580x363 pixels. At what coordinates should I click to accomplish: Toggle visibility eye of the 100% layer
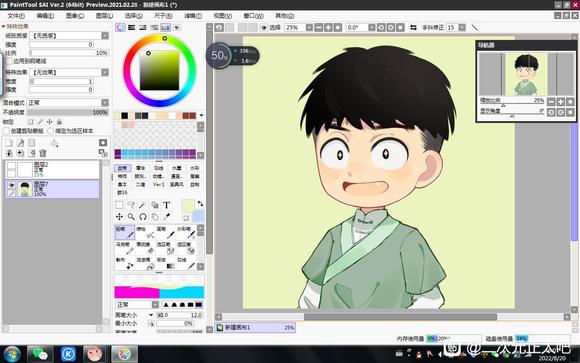(11, 185)
